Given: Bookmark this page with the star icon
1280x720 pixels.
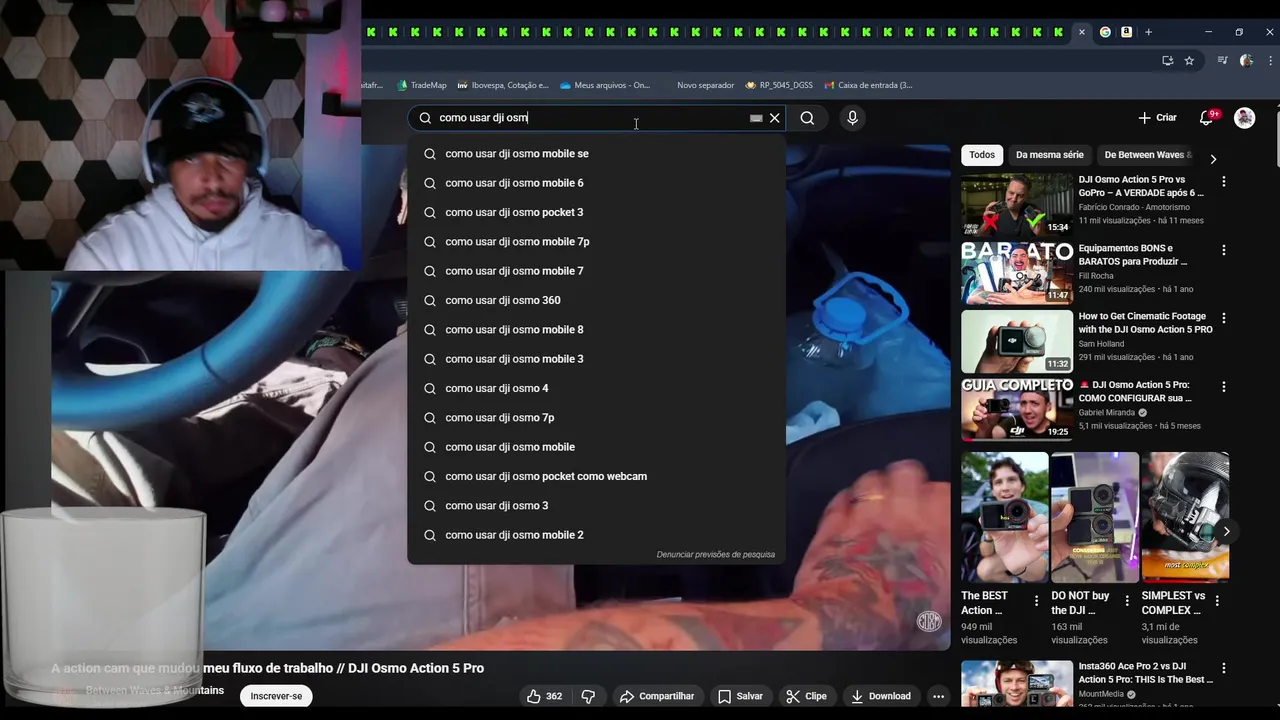Looking at the screenshot, I should [x=1189, y=60].
